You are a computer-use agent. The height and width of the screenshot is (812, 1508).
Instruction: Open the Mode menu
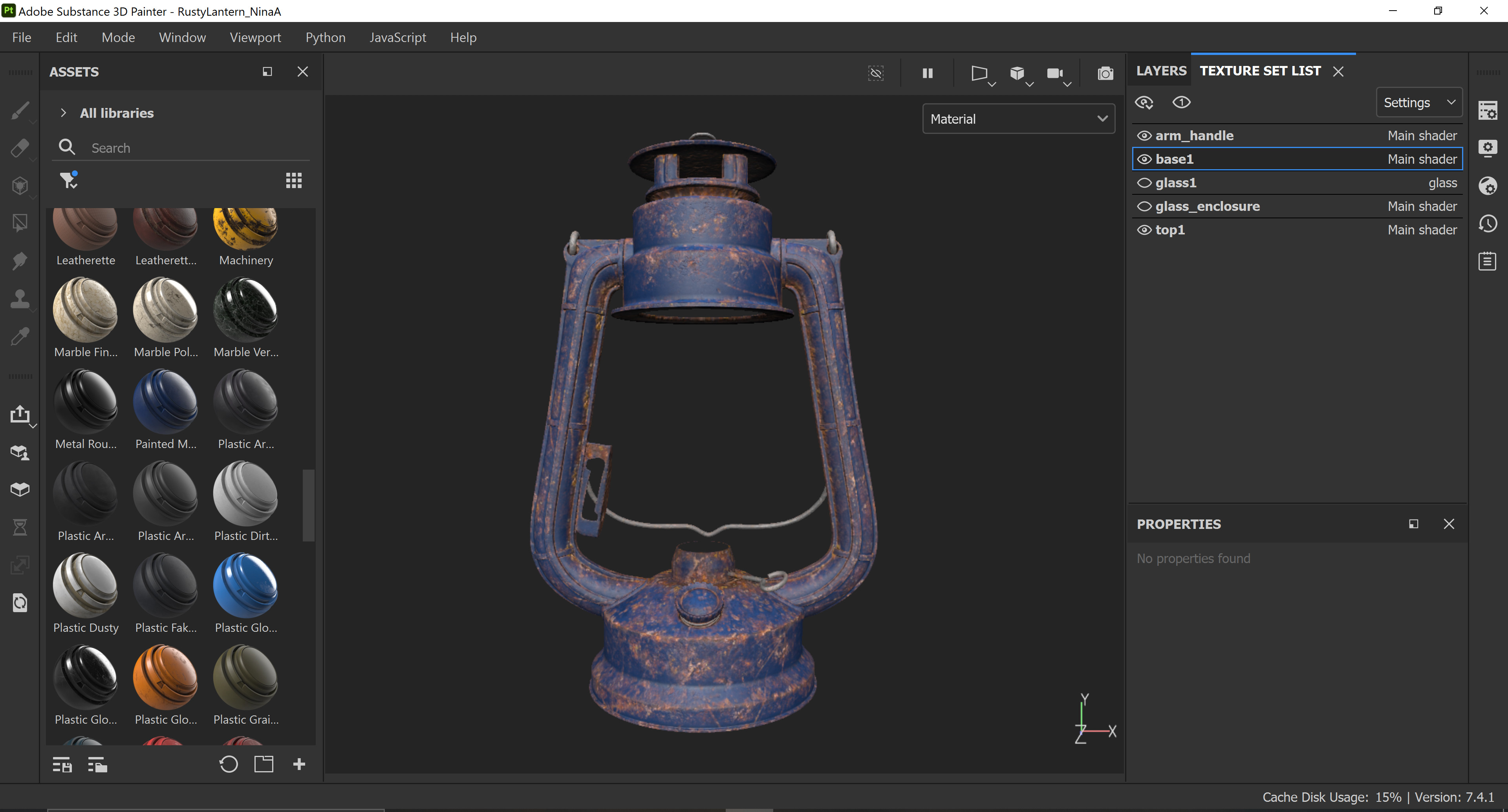point(118,37)
